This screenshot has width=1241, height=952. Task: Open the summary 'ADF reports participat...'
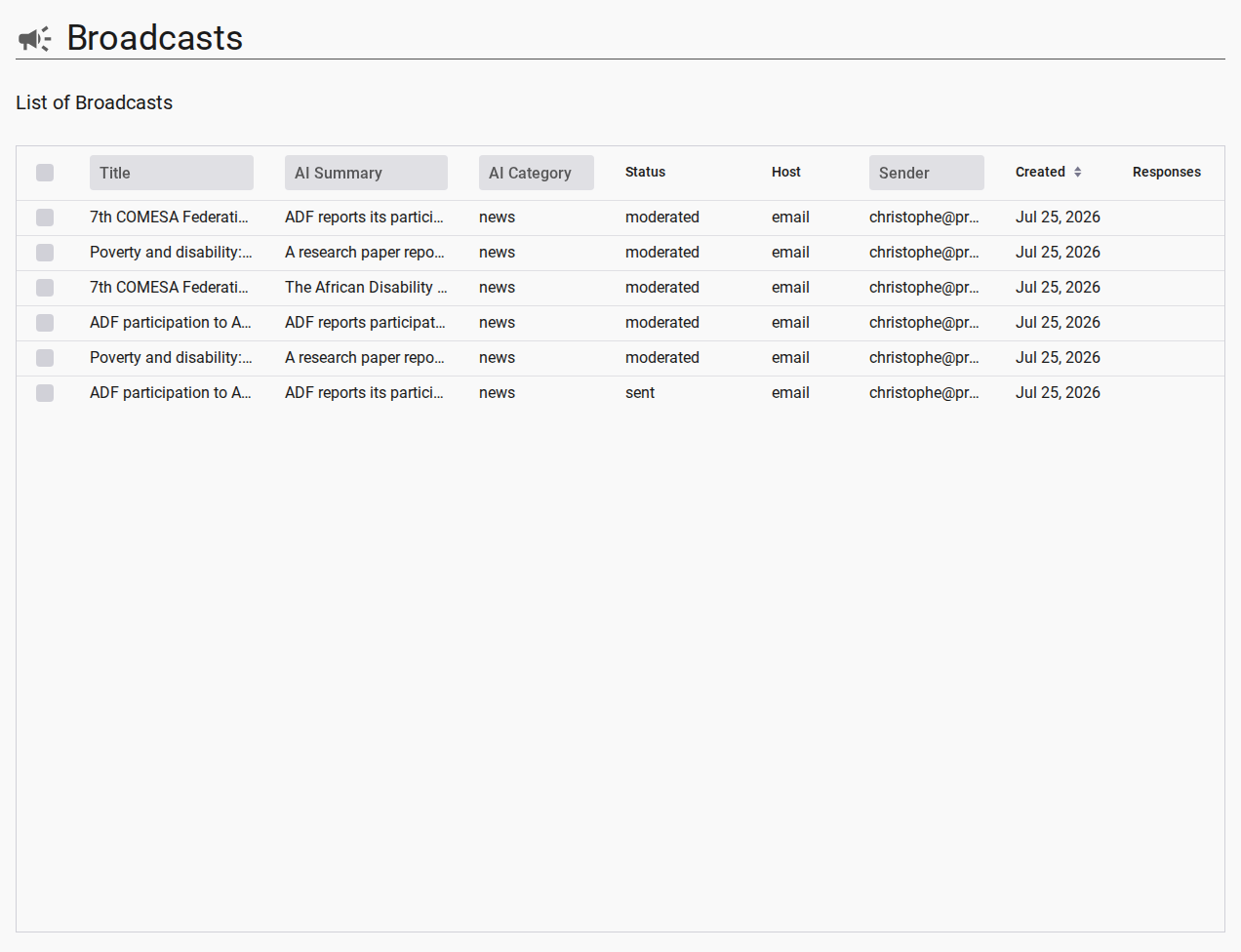coord(365,323)
